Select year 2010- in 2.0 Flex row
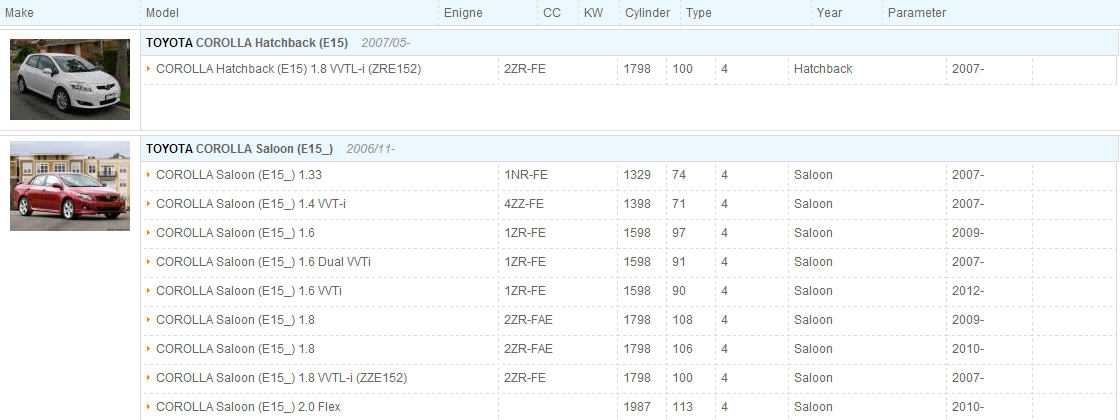The height and width of the screenshot is (420, 1120). pyautogui.click(x=968, y=407)
